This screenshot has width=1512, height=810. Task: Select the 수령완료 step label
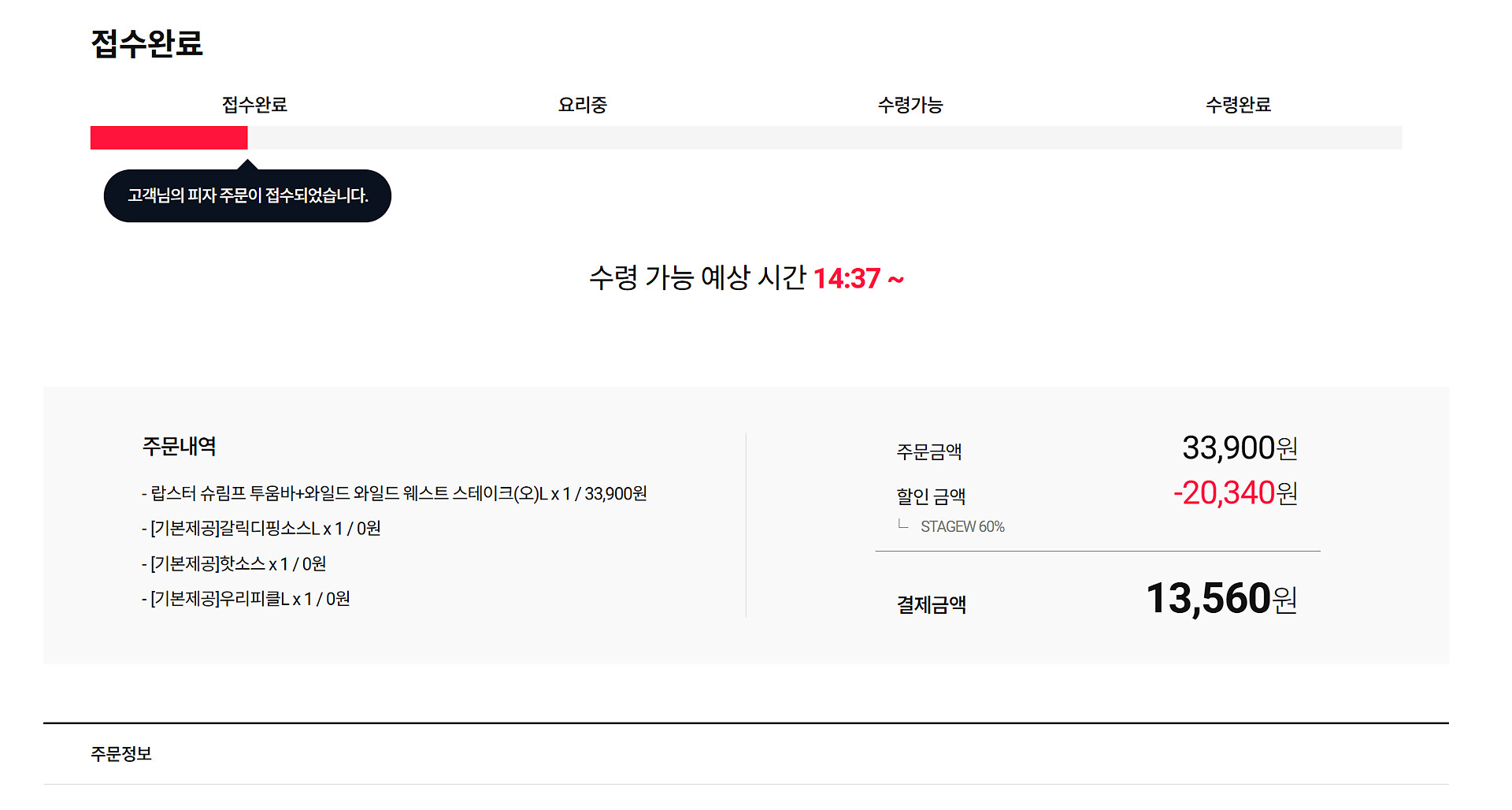point(1238,105)
